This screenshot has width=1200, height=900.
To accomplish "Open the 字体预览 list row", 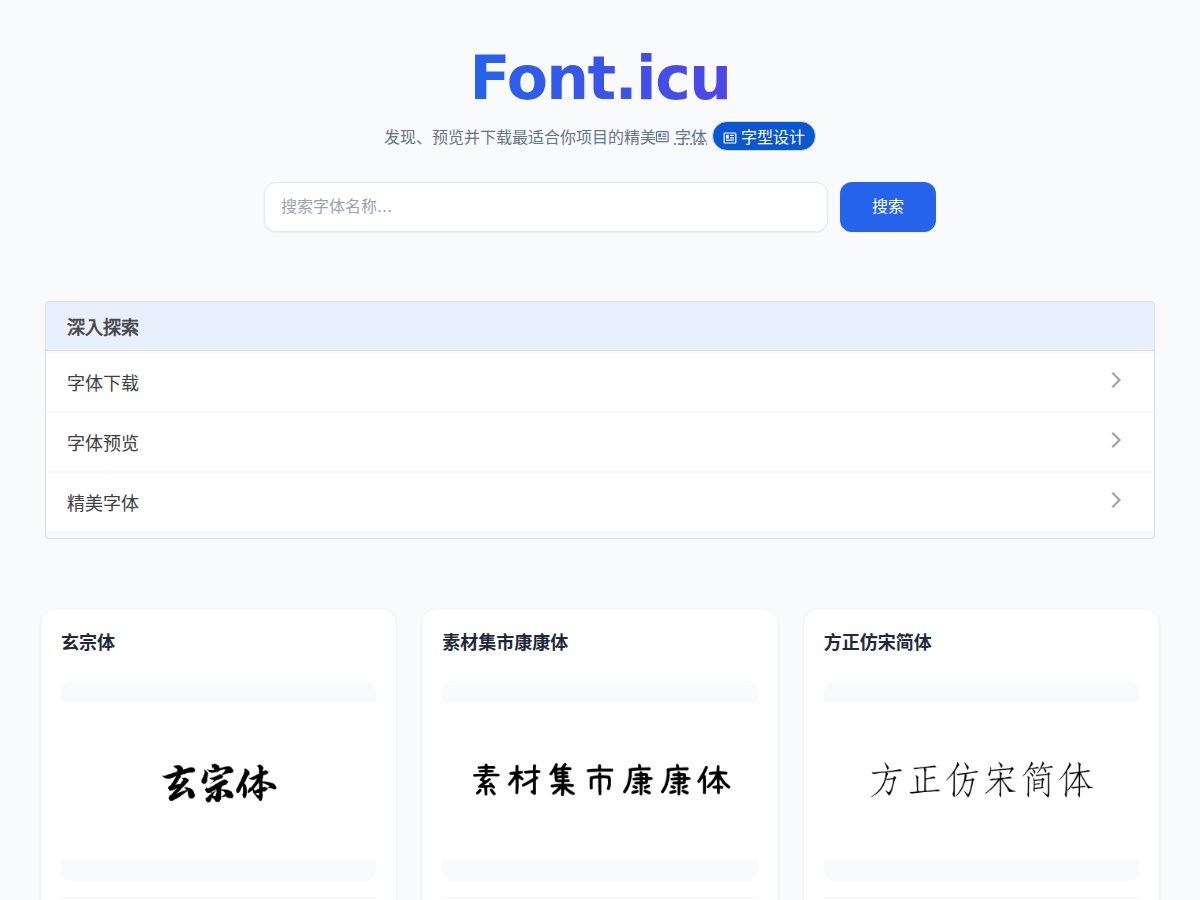I will pyautogui.click(x=600, y=442).
